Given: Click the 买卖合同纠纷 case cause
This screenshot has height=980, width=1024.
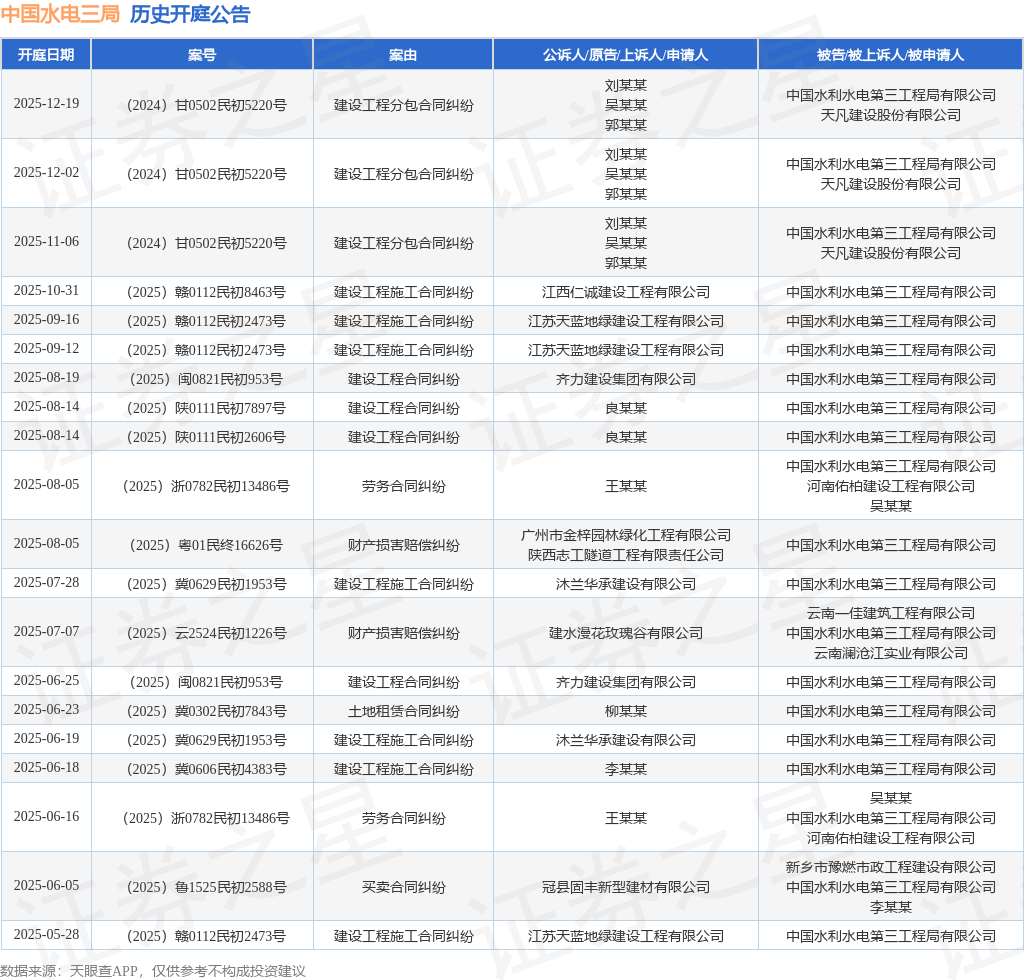Looking at the screenshot, I should [404, 887].
